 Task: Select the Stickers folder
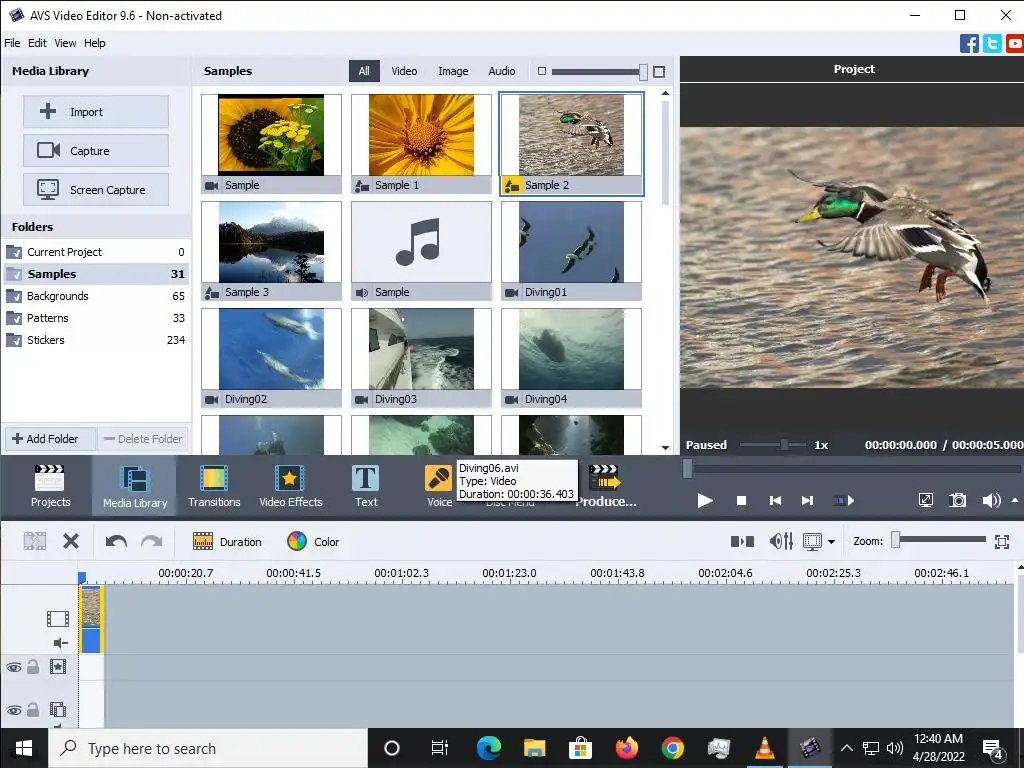pos(95,340)
